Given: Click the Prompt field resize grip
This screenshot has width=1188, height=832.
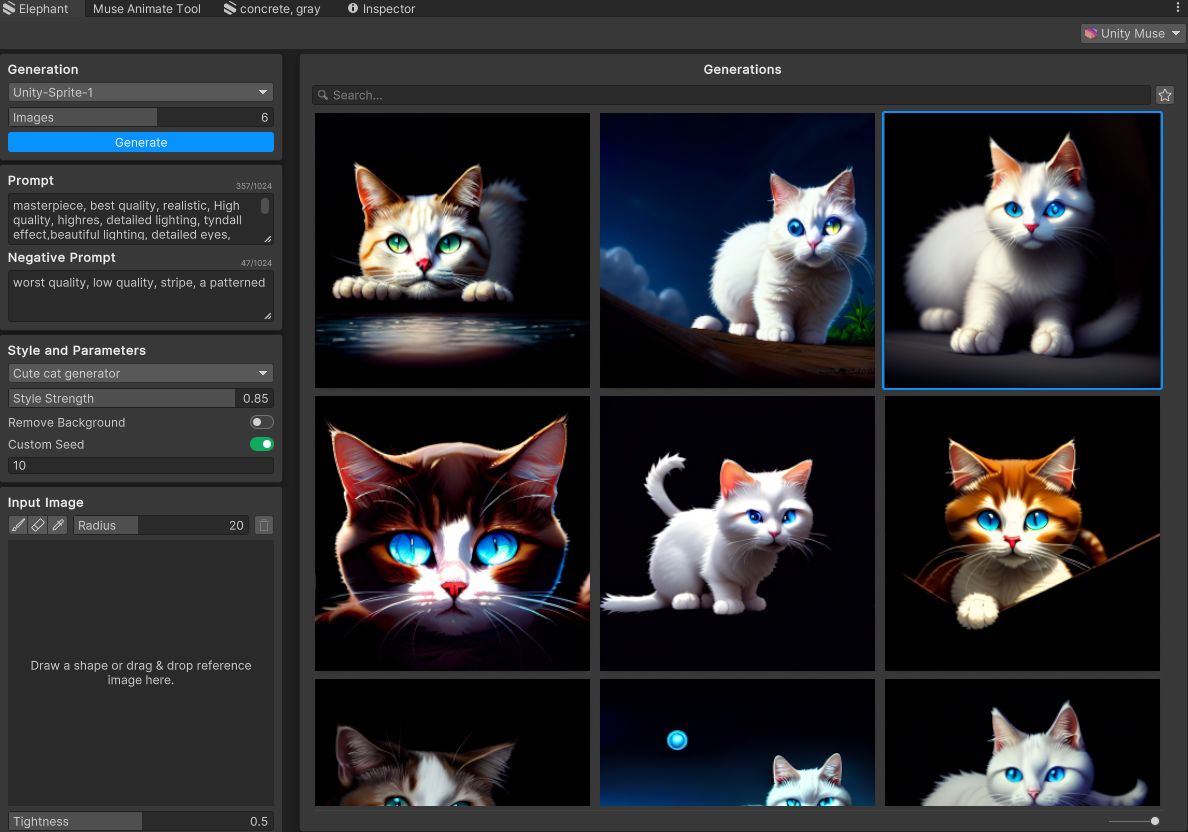Looking at the screenshot, I should 267,239.
